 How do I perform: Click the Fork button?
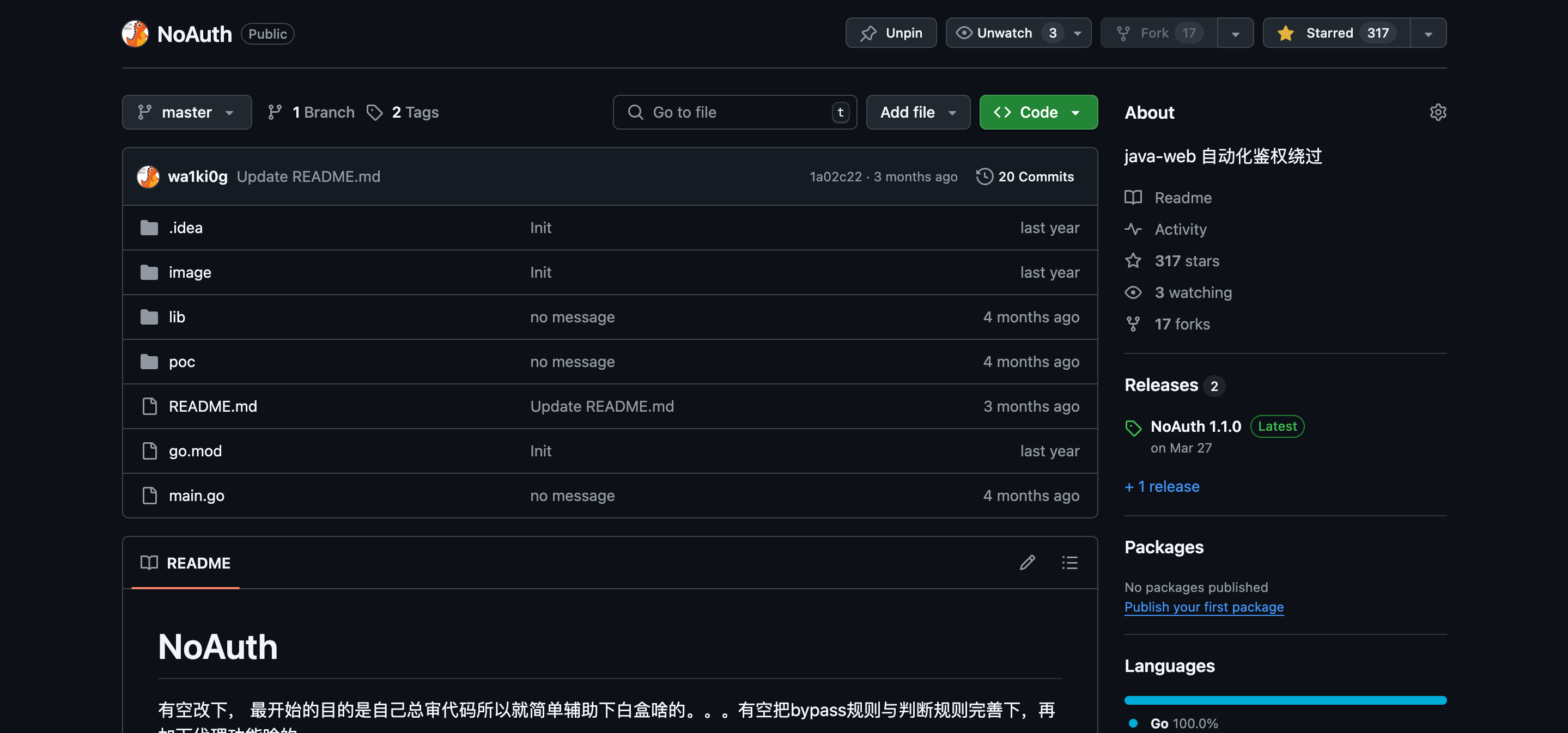click(x=1159, y=33)
